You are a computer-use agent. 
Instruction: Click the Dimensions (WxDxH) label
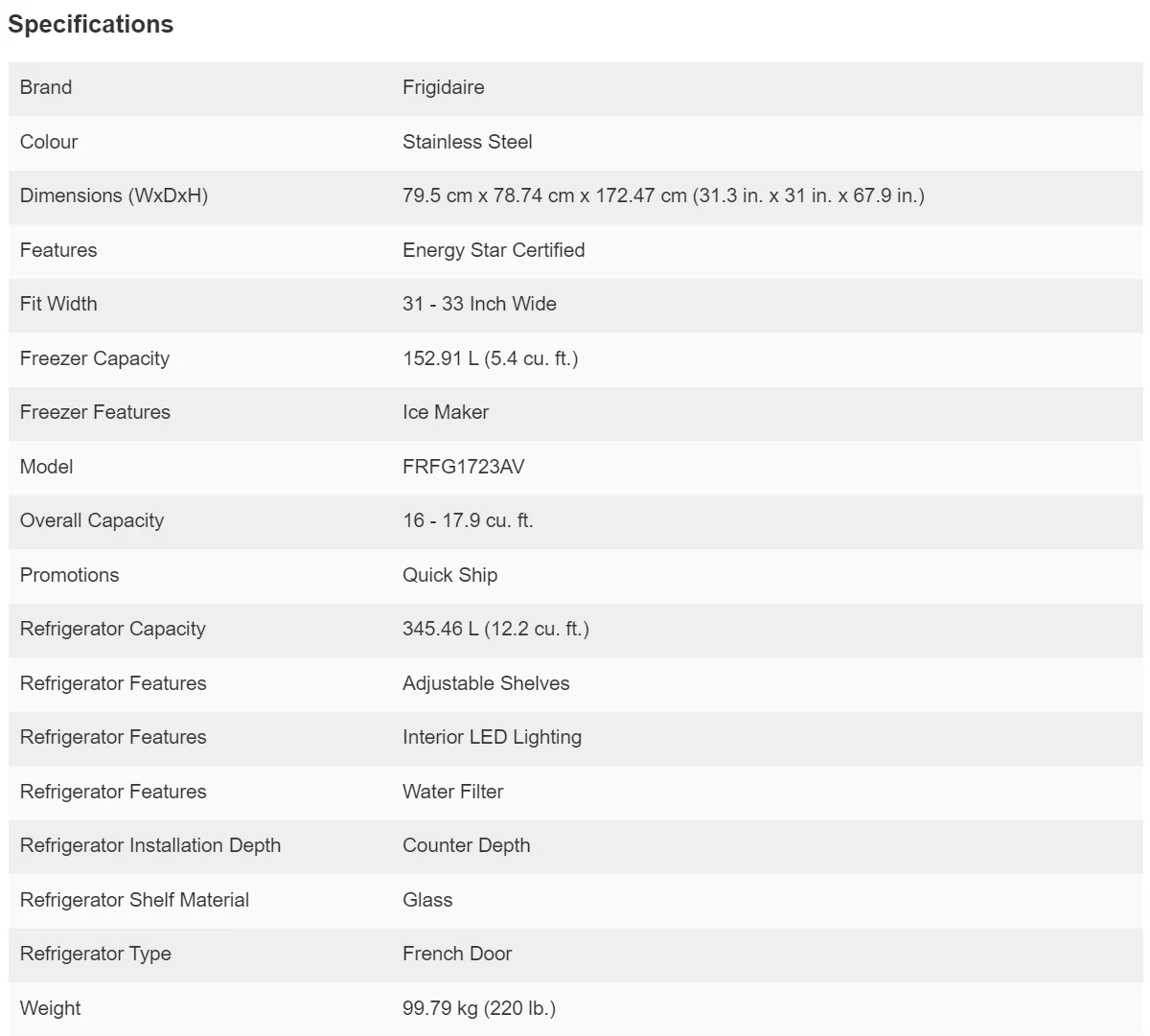113,196
